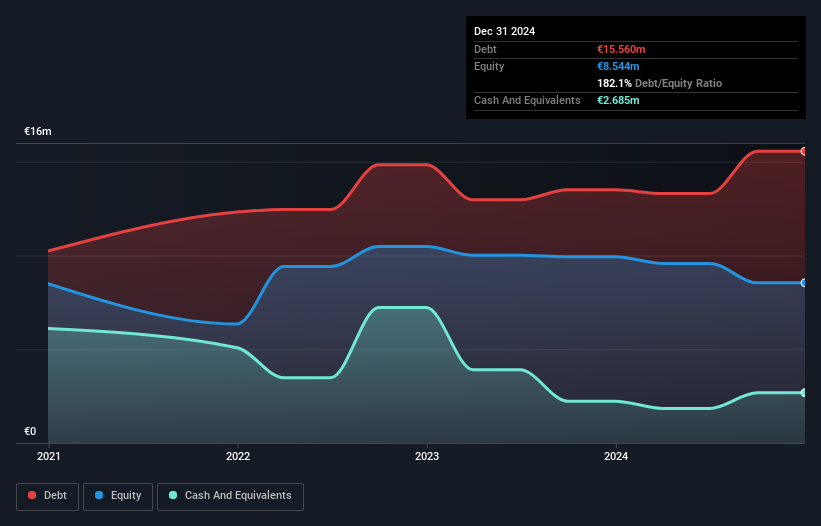Image resolution: width=821 pixels, height=526 pixels.
Task: Click the Debt label in tooltip
Action: tap(485, 49)
